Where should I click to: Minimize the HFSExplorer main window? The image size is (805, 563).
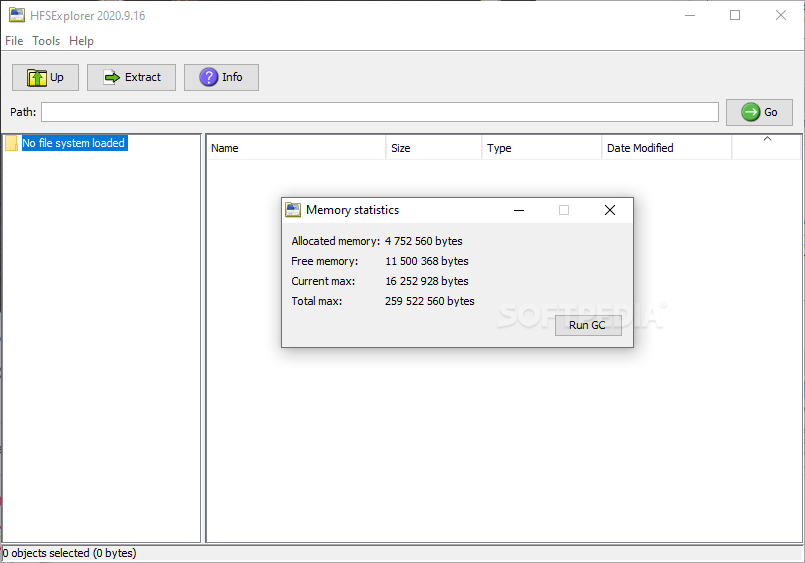(690, 15)
